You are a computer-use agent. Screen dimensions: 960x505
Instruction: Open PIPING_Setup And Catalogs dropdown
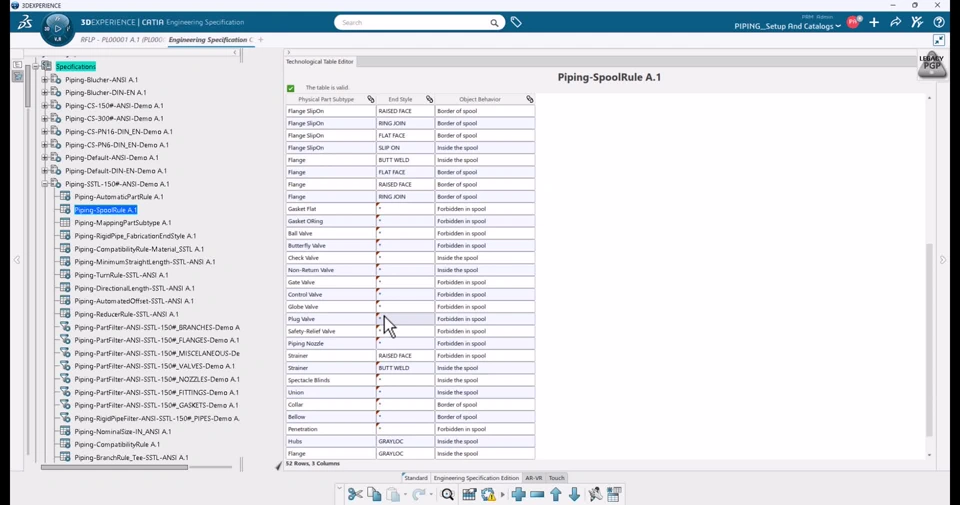(x=787, y=26)
